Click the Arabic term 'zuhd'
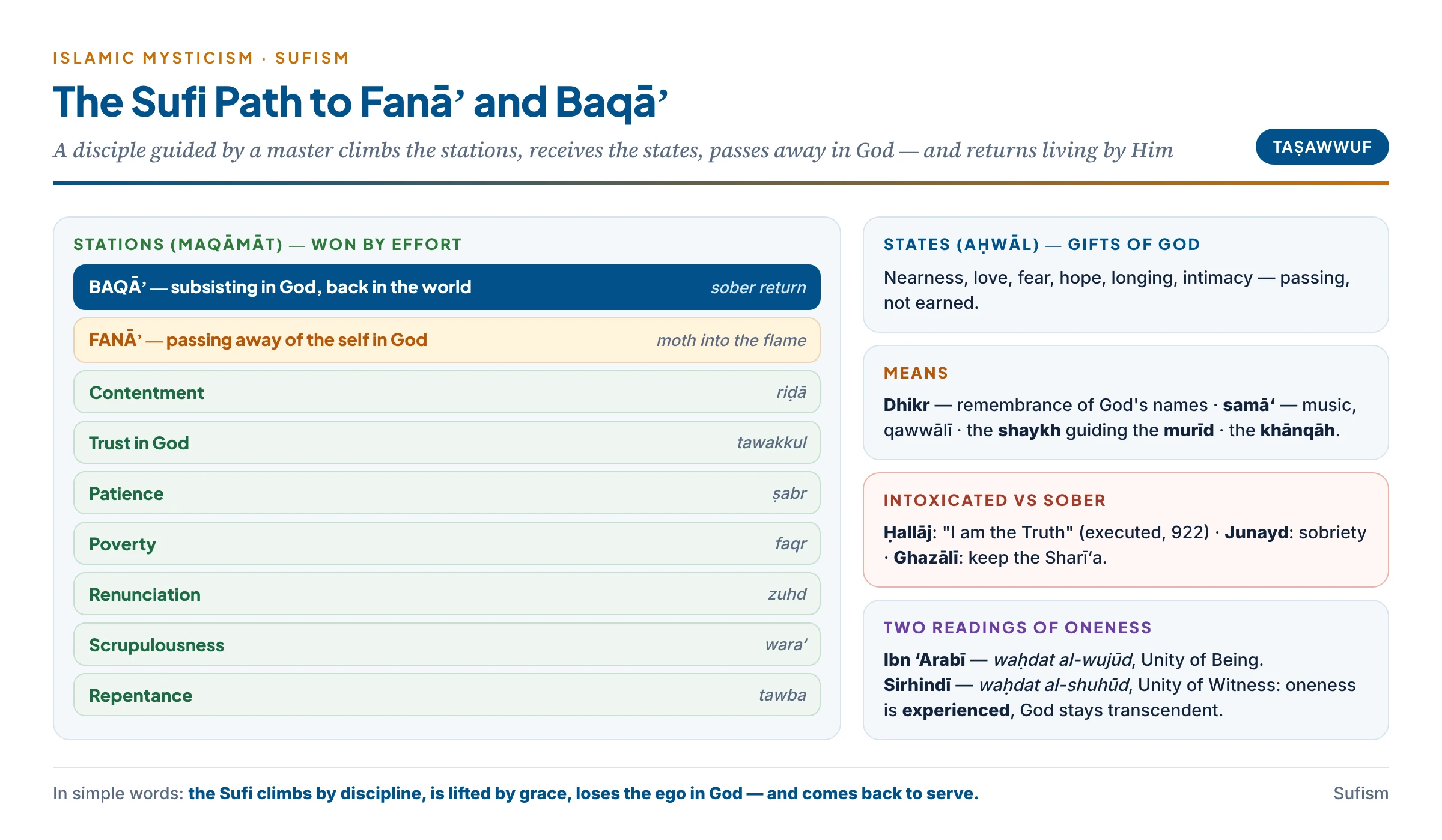This screenshot has height=840, width=1442. [787, 594]
